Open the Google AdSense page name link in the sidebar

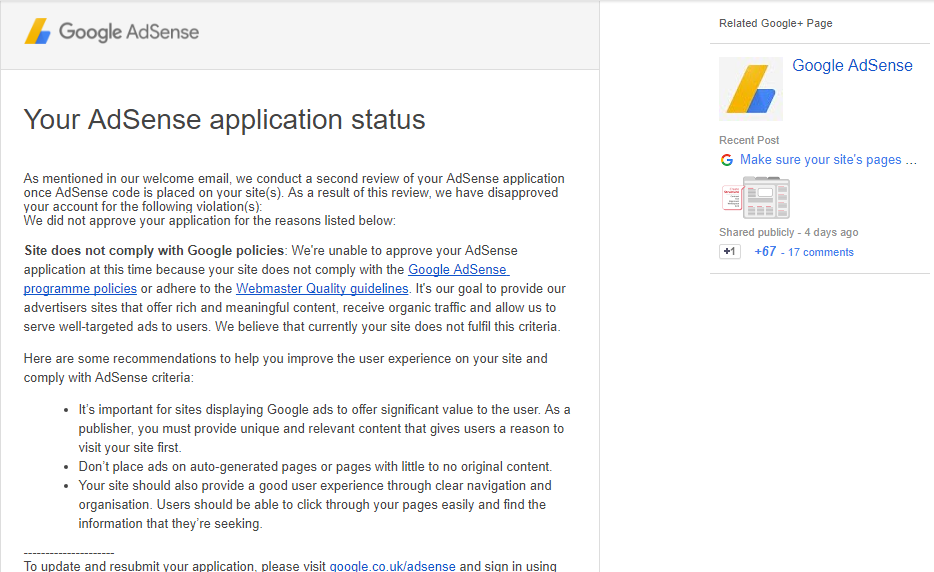852,66
